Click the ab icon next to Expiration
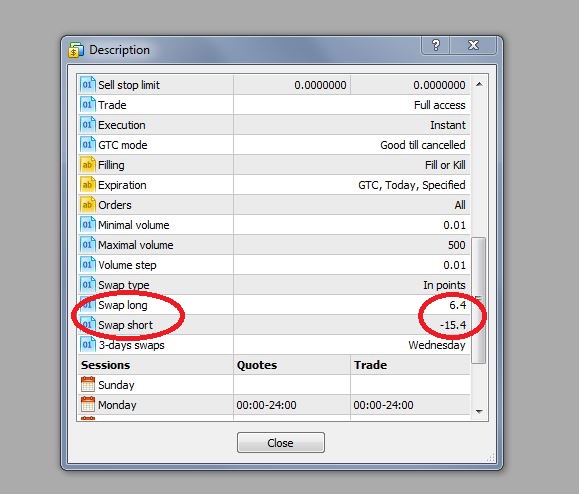Viewport: 579px width, 494px height. [x=88, y=185]
